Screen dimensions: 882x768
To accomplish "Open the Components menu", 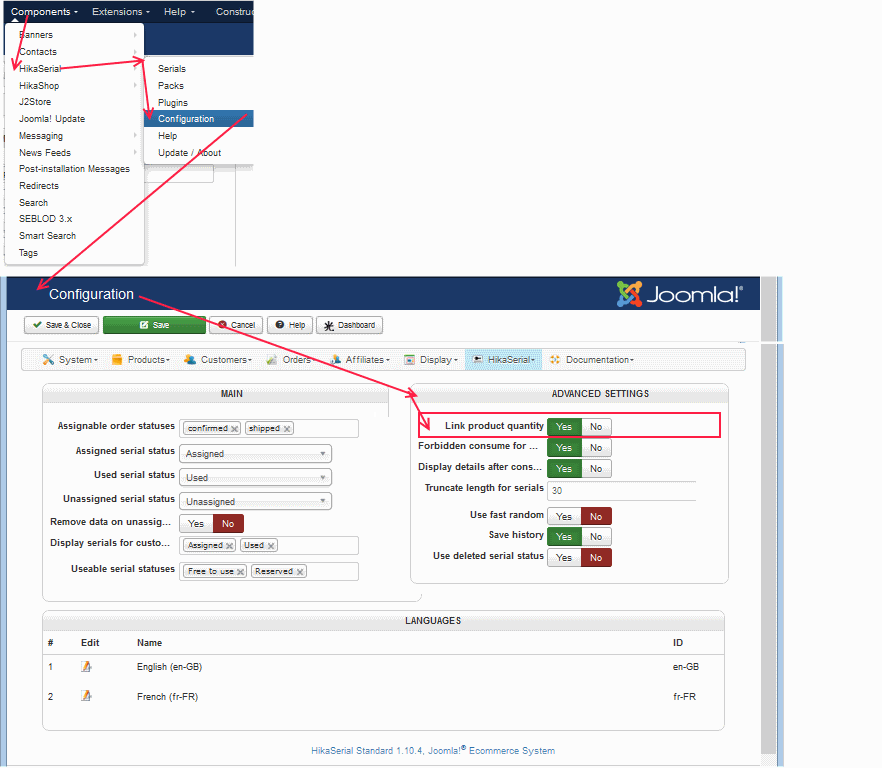I will click(44, 12).
